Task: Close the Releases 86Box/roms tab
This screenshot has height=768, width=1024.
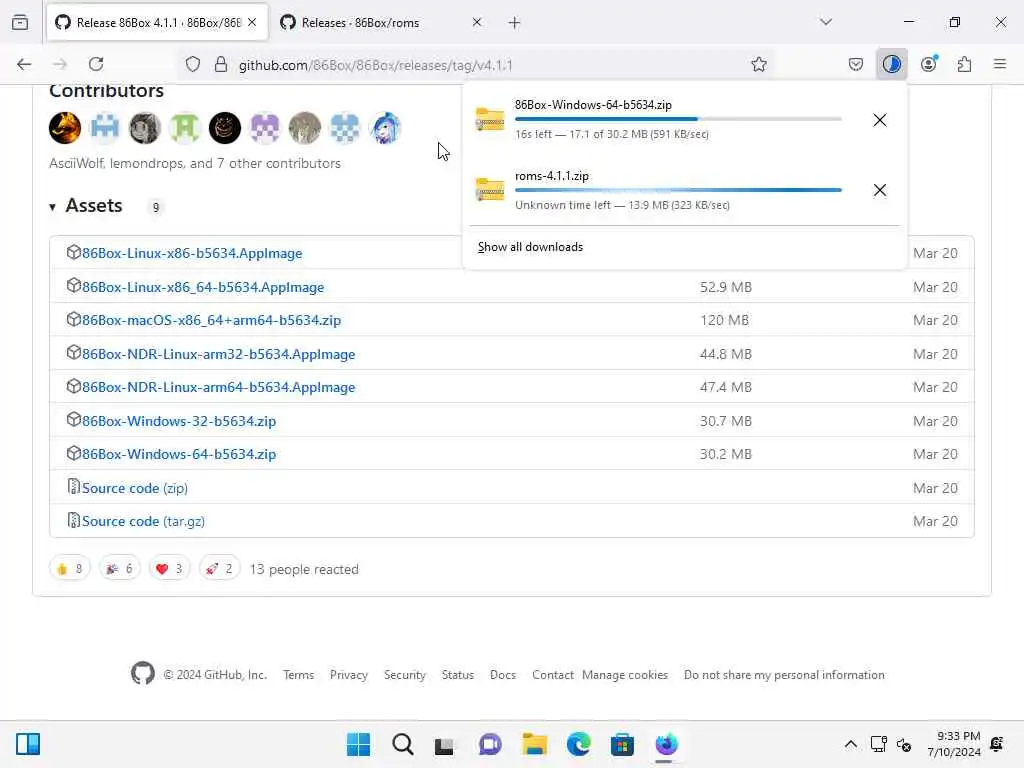Action: tap(477, 22)
